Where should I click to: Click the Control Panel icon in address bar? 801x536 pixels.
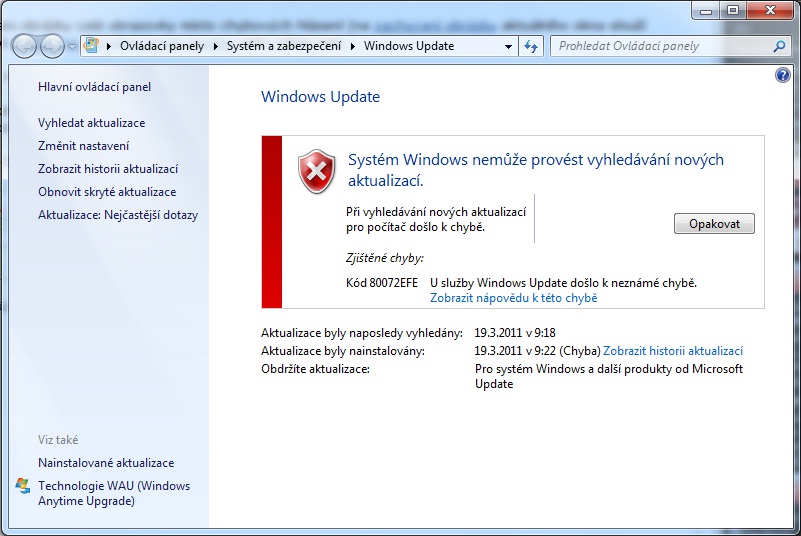(91, 45)
